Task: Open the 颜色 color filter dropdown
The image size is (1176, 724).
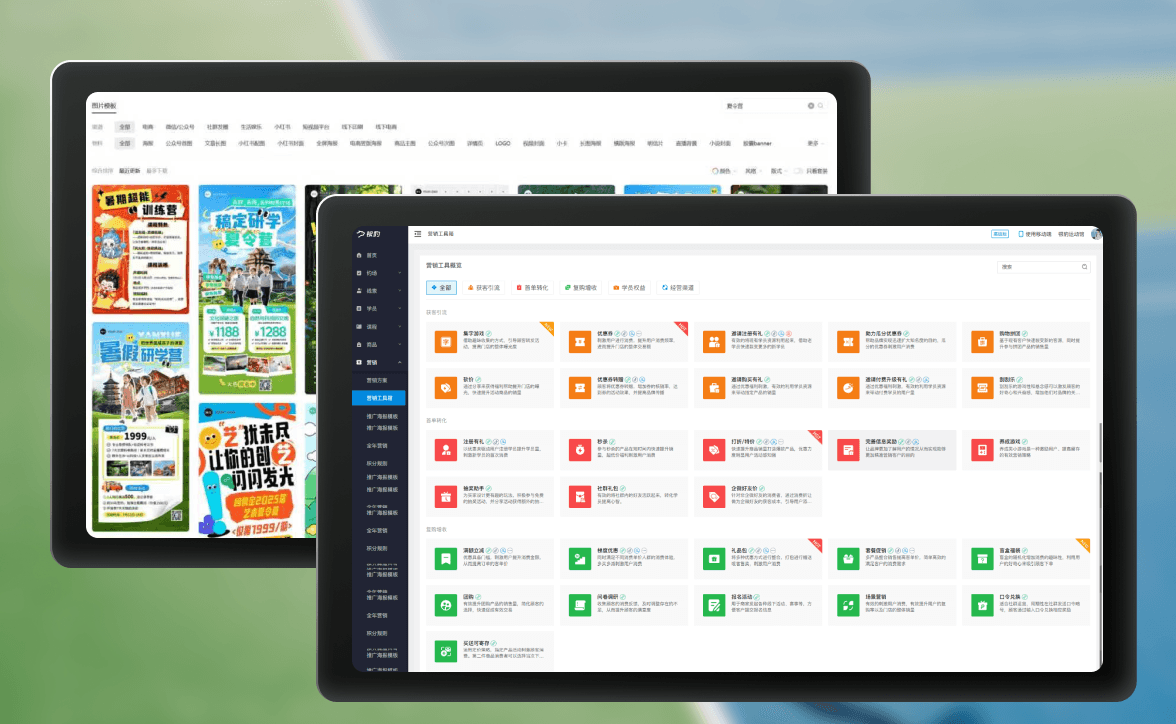Action: [x=722, y=171]
